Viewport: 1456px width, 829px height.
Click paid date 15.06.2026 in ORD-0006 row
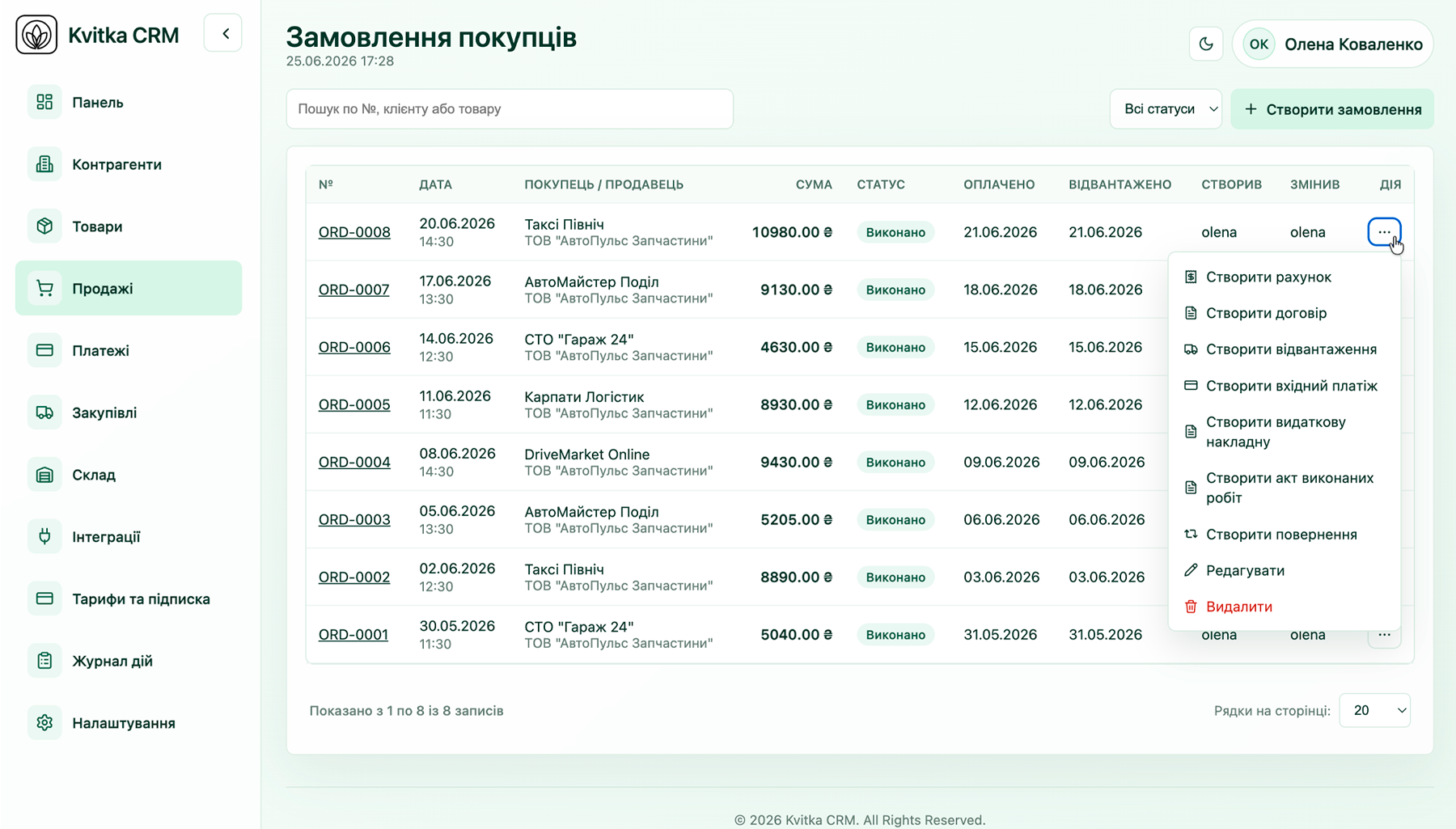pyautogui.click(x=1000, y=347)
